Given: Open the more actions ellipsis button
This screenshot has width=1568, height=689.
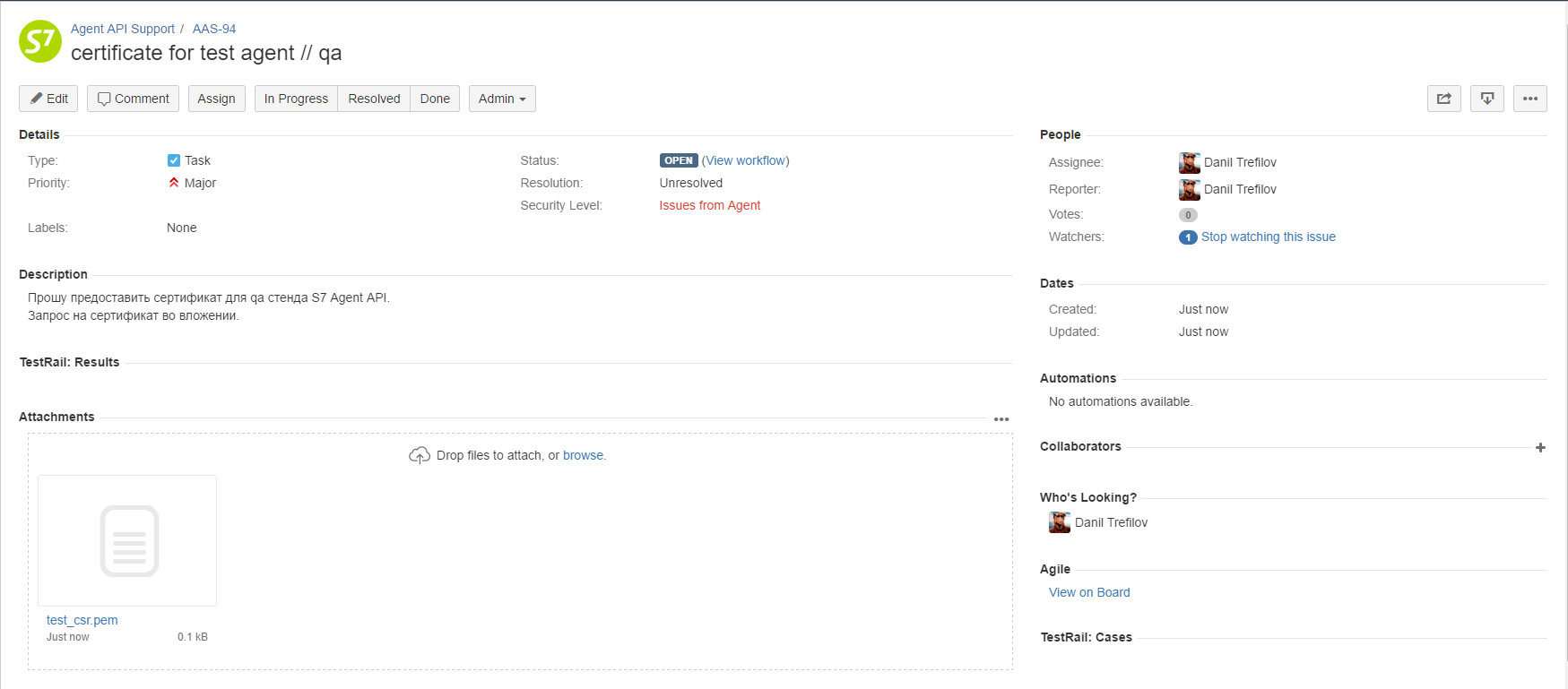Looking at the screenshot, I should pyautogui.click(x=1529, y=99).
